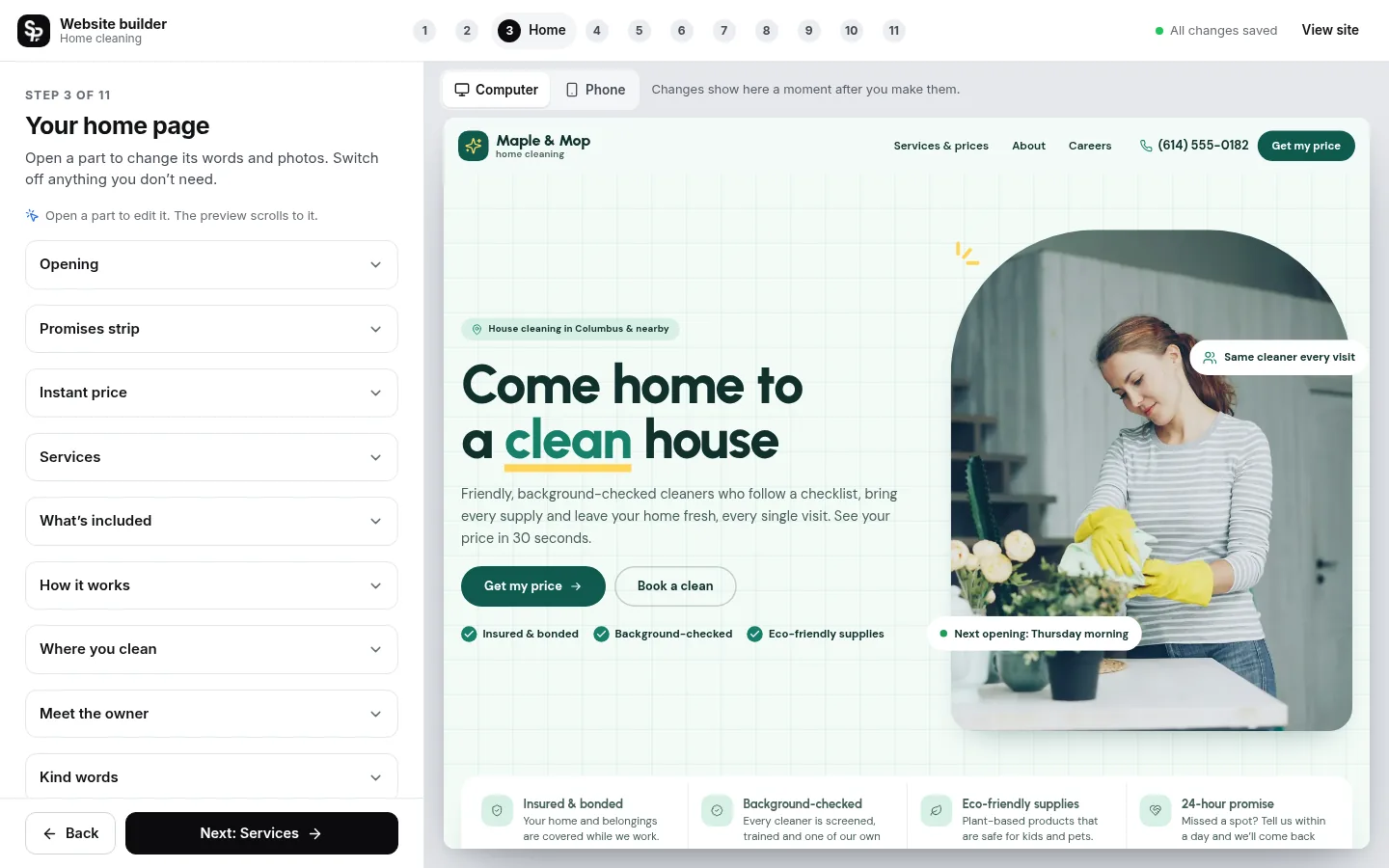Screen dimensions: 1389x868
Task: Click the location pin icon in Columbus badge
Action: [477, 329]
